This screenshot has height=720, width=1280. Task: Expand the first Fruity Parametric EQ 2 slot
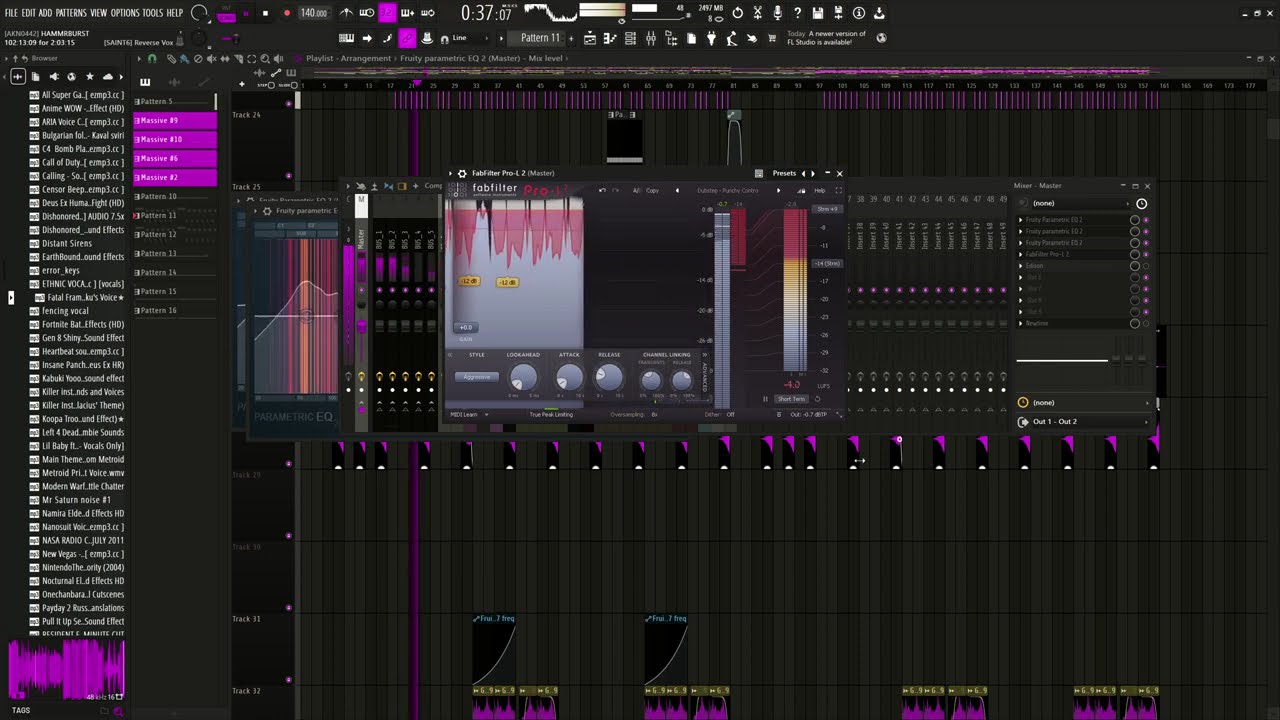click(x=1021, y=219)
